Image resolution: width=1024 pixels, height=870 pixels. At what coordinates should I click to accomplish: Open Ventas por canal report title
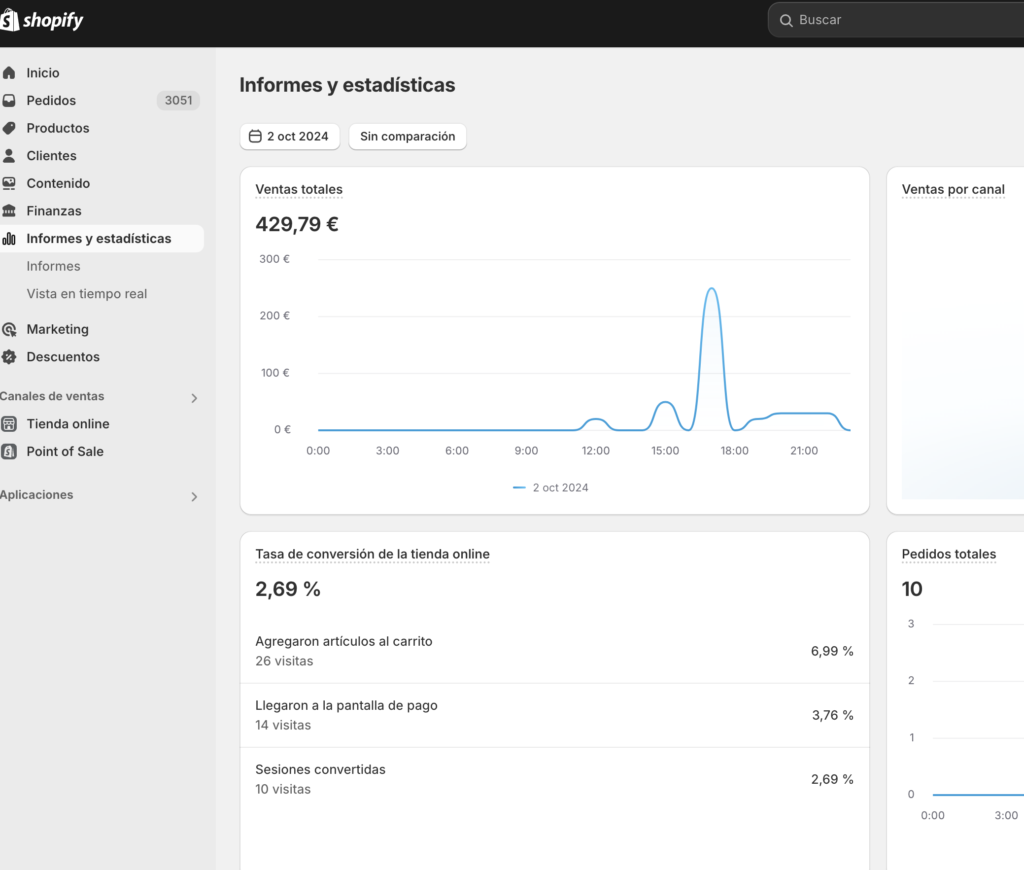[x=953, y=189]
